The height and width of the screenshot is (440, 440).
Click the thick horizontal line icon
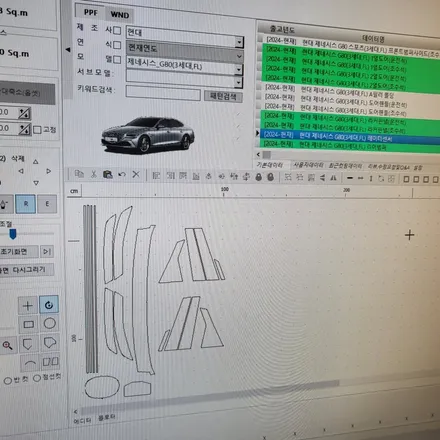[350, 178]
